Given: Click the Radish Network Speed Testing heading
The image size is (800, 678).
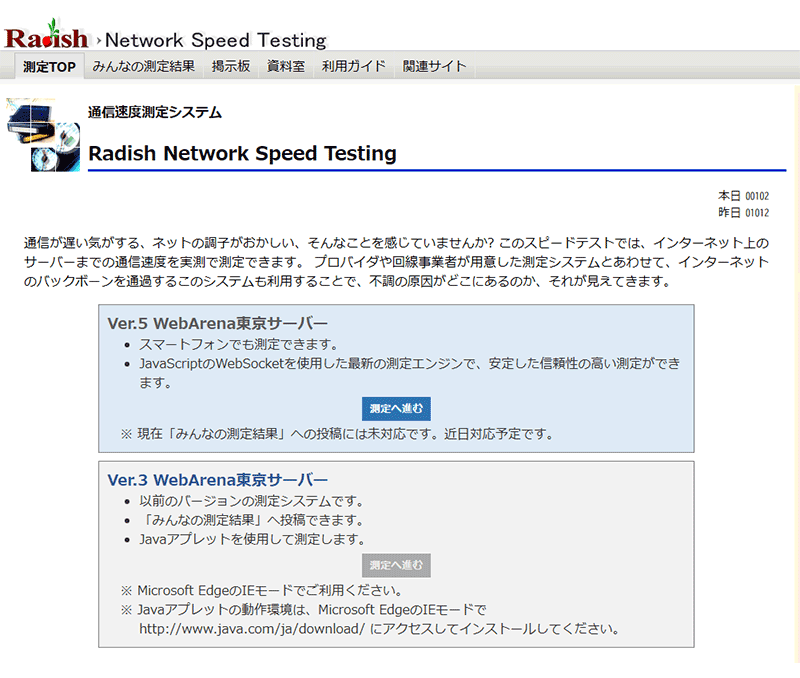Looking at the screenshot, I should tap(242, 154).
